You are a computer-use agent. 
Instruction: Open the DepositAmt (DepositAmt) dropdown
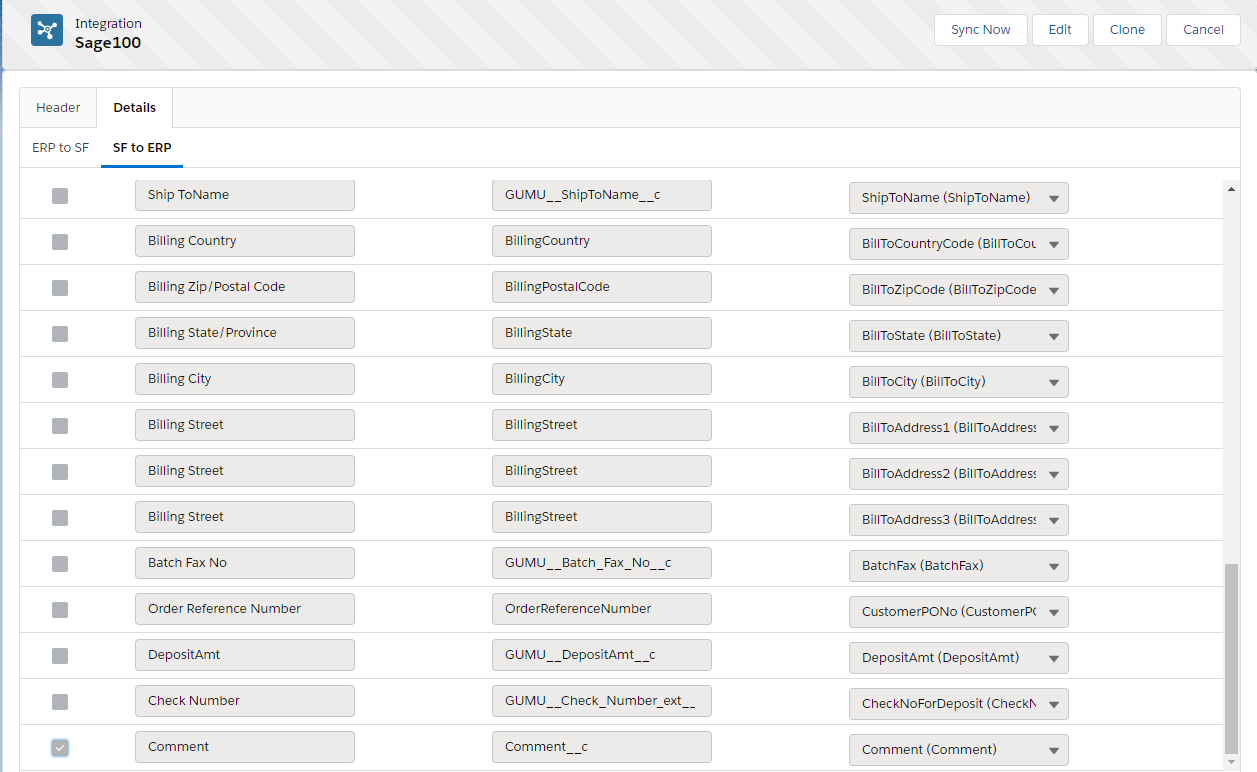point(958,658)
